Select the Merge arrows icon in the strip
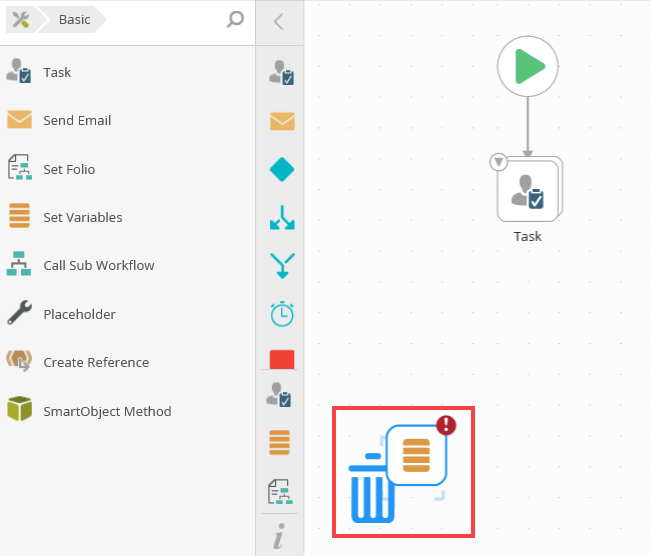The height and width of the screenshot is (556, 651). (282, 266)
